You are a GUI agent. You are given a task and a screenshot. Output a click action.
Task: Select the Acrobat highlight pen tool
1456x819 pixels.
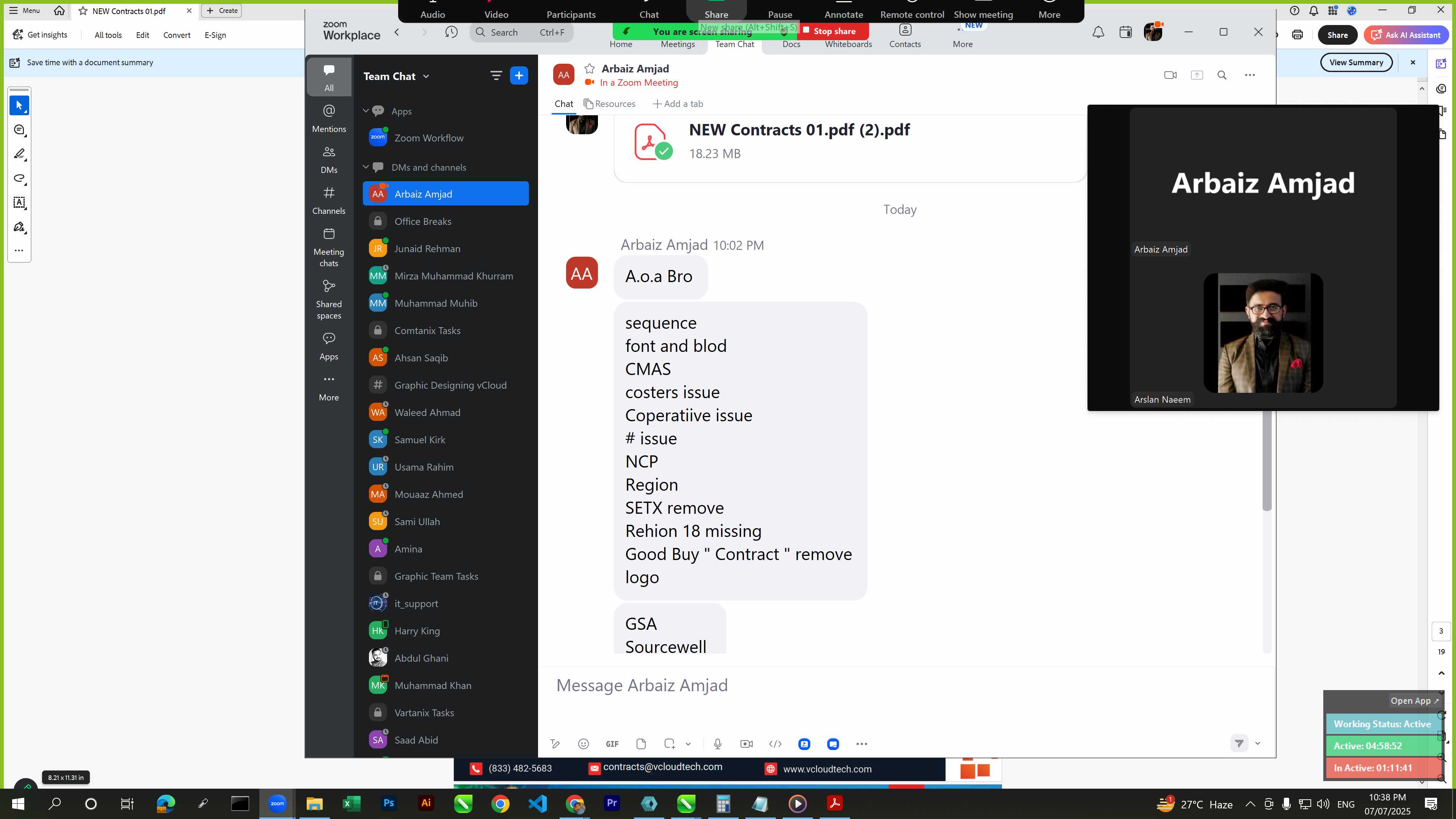click(19, 154)
